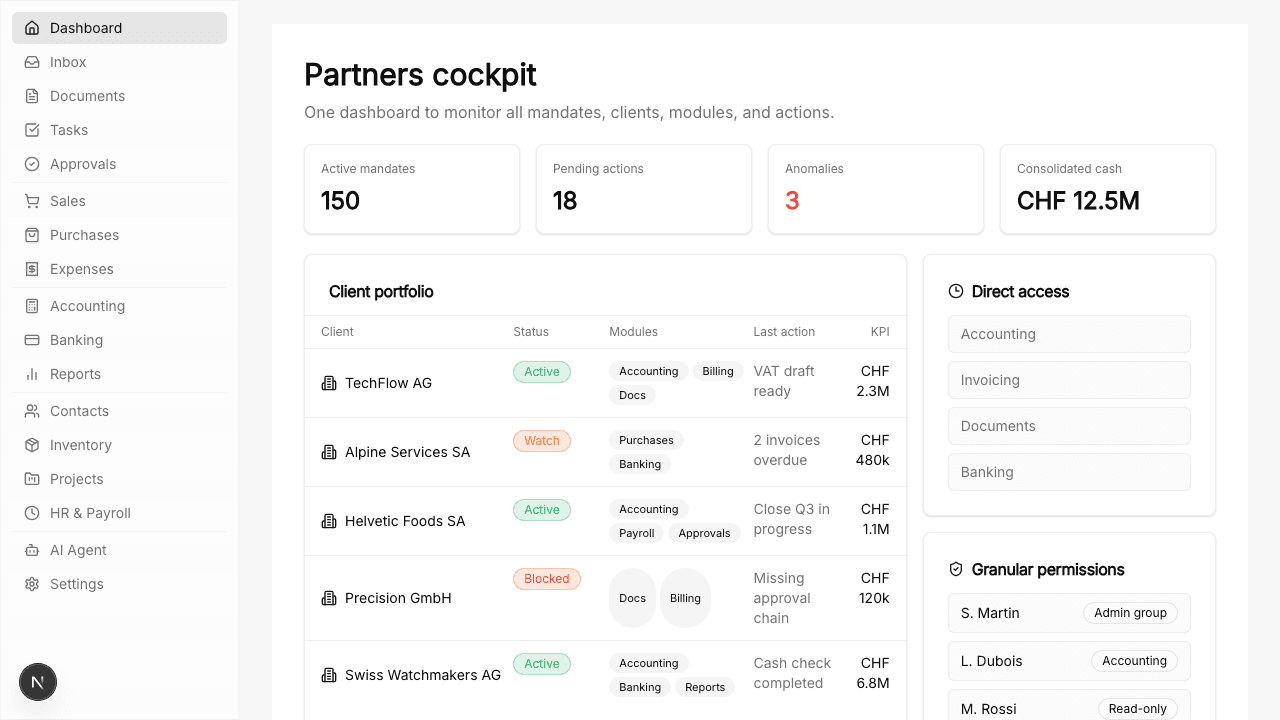Click the building icon beside TechFlow AG

click(x=329, y=383)
